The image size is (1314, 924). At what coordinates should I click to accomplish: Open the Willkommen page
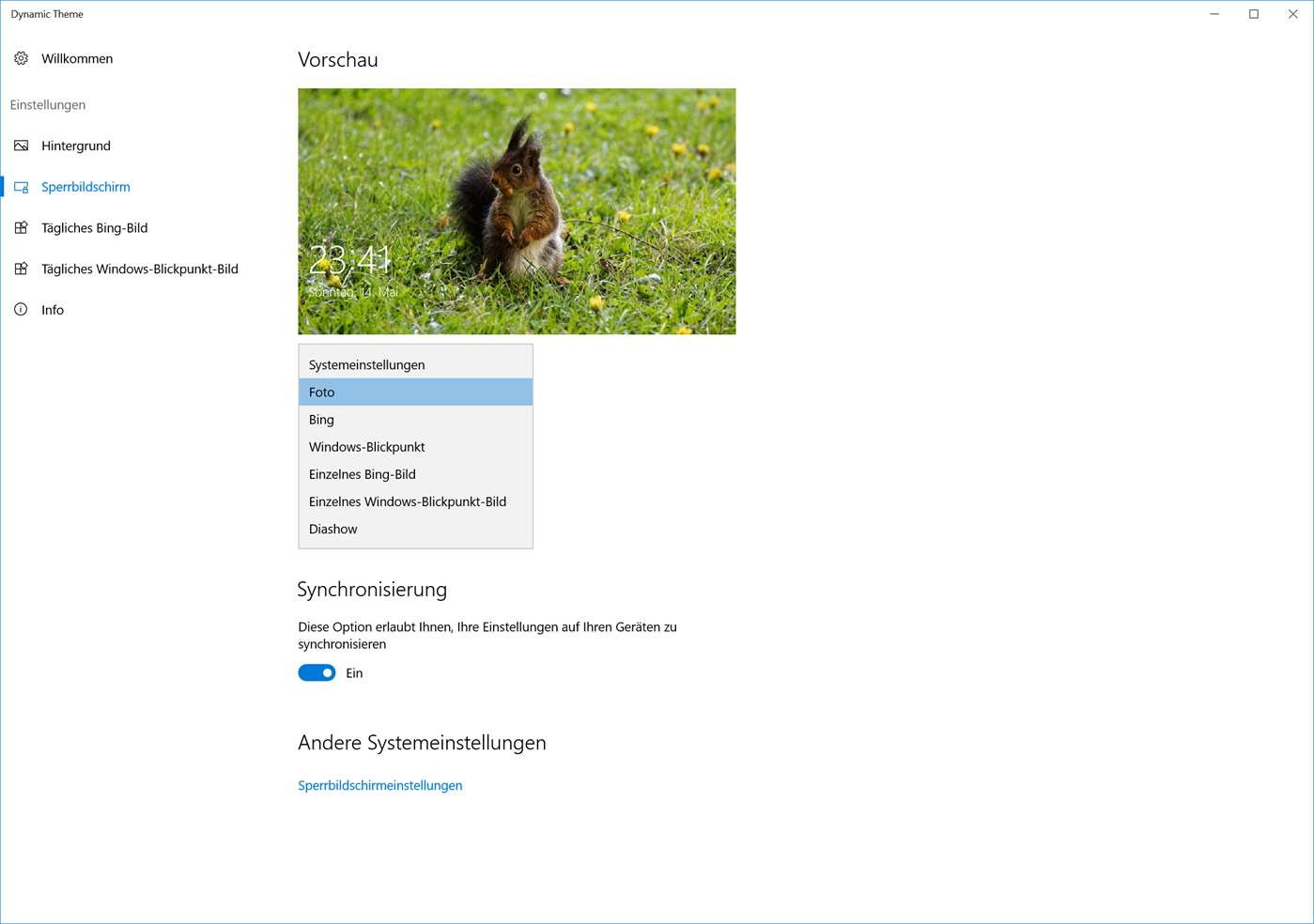point(77,58)
